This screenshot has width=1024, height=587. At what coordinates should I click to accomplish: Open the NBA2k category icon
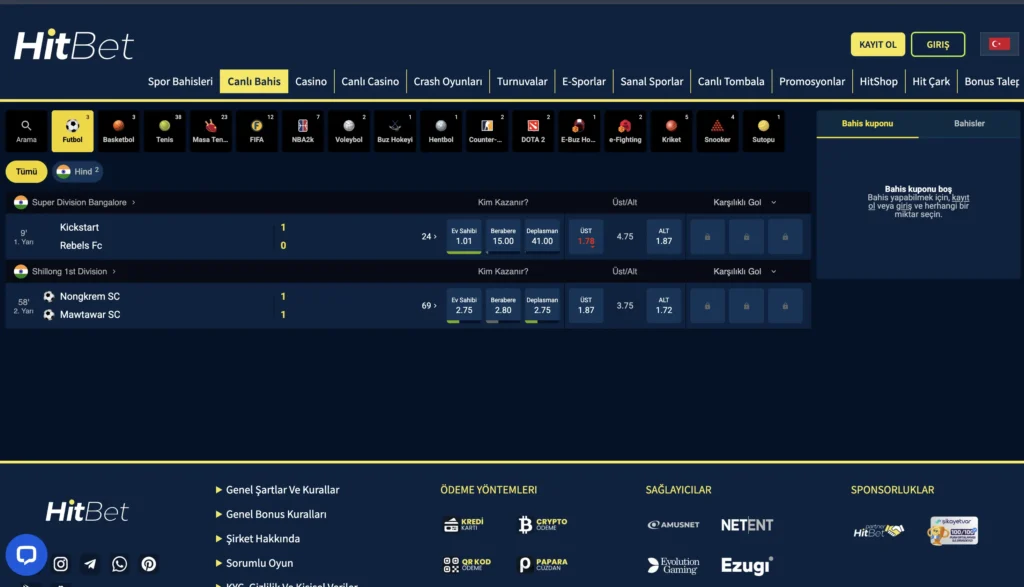pyautogui.click(x=302, y=131)
